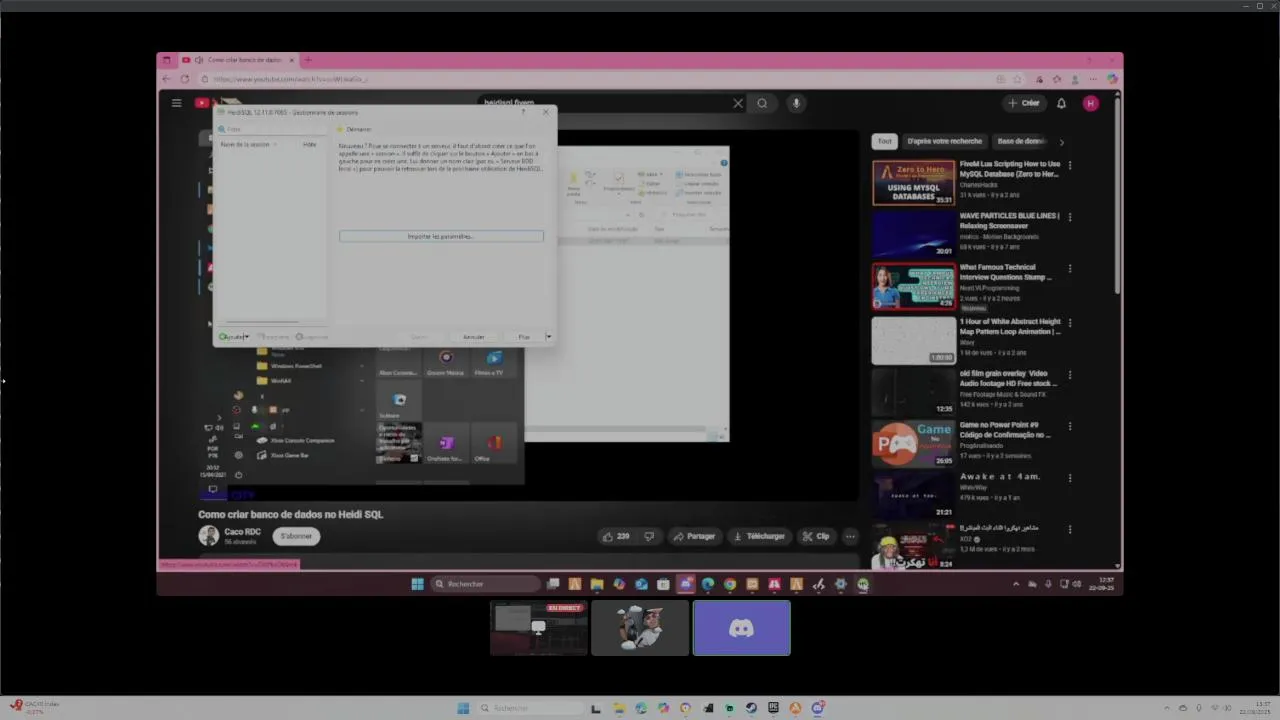Select the EN DIRECT live stream tile
This screenshot has width=1280, height=720.
pyautogui.click(x=538, y=628)
